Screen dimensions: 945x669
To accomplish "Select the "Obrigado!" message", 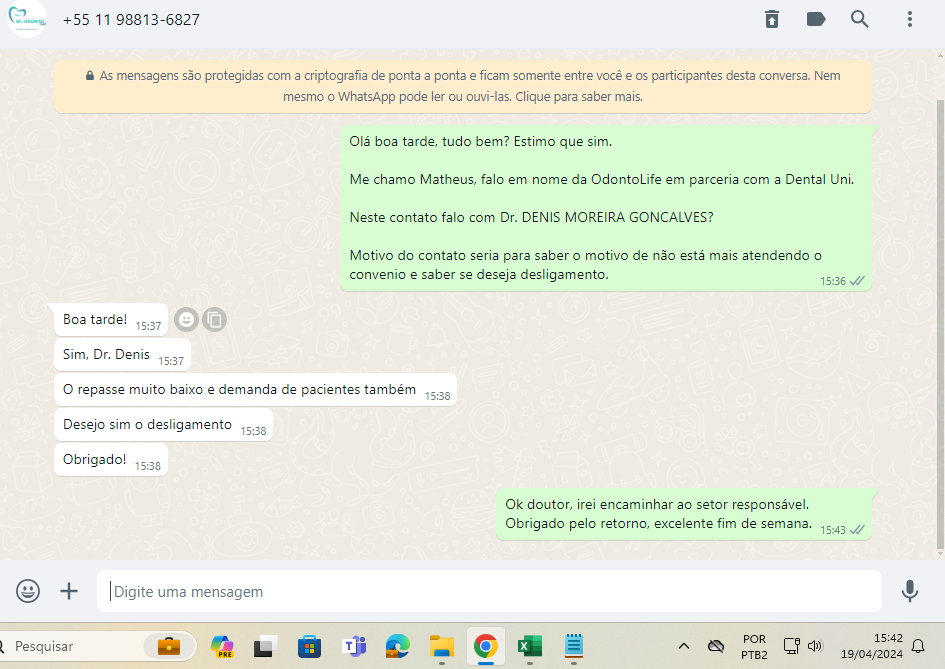I will tap(111, 459).
